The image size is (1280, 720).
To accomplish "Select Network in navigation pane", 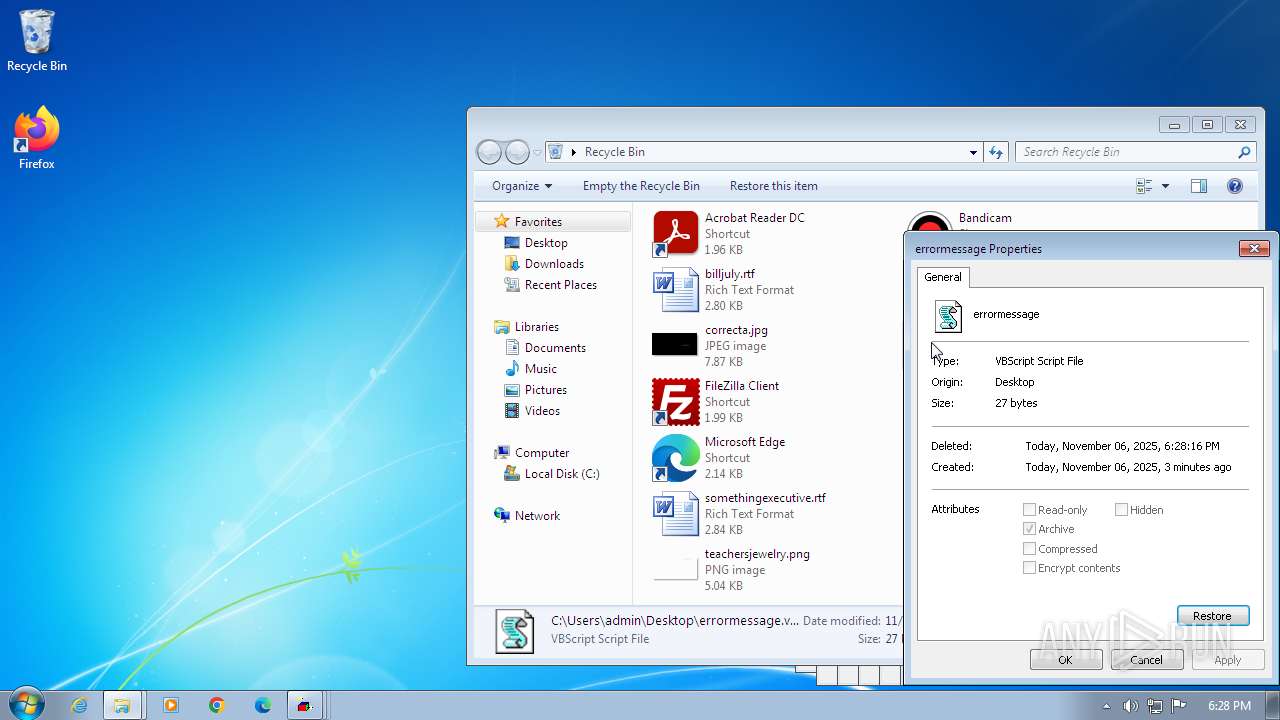I will (537, 516).
